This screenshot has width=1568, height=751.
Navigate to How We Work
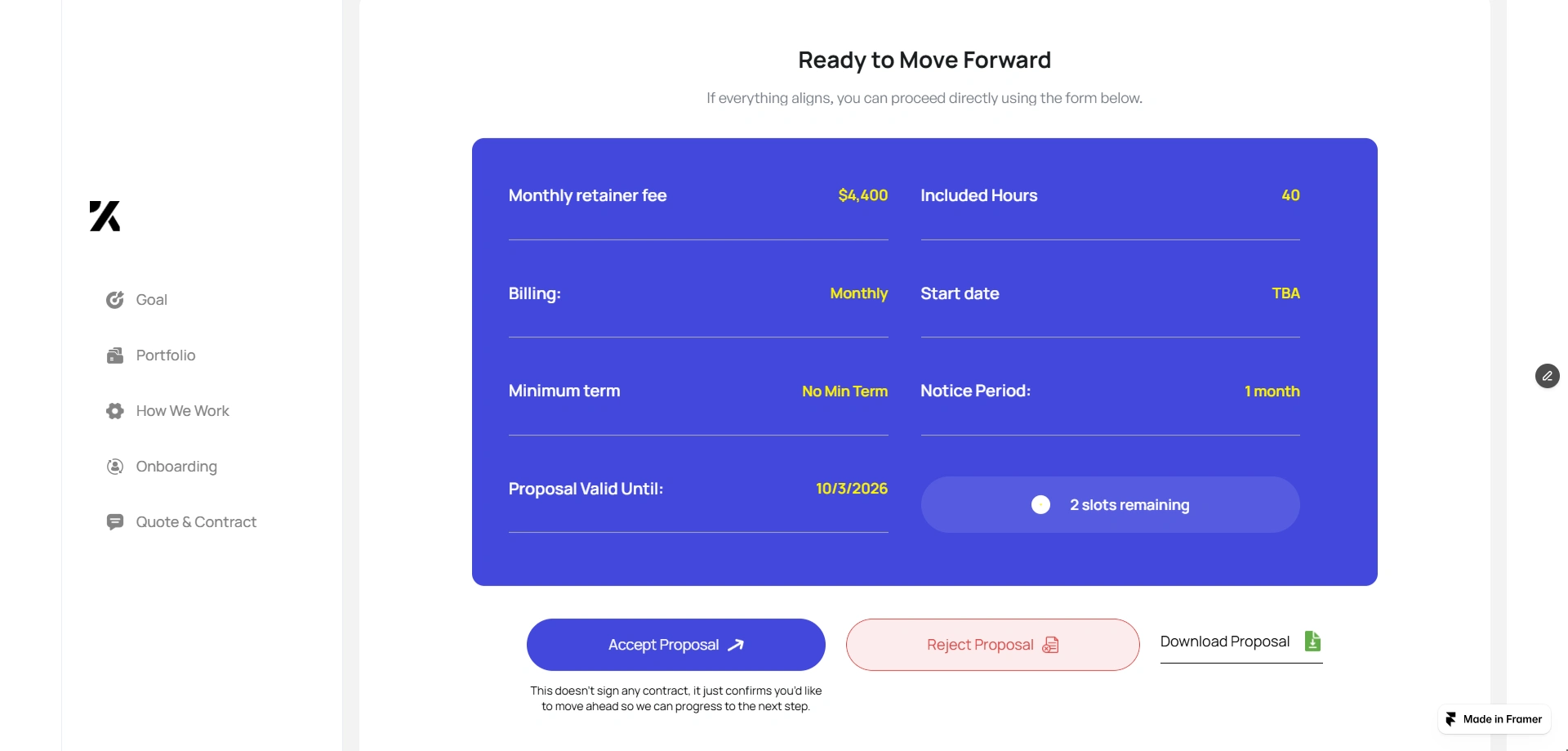(x=183, y=411)
